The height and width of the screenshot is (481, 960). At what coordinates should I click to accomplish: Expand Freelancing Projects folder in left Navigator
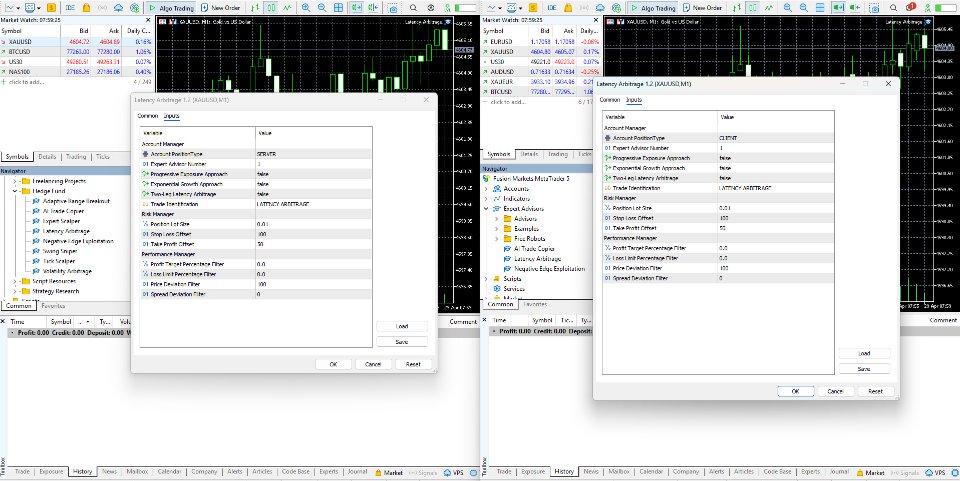[15, 181]
